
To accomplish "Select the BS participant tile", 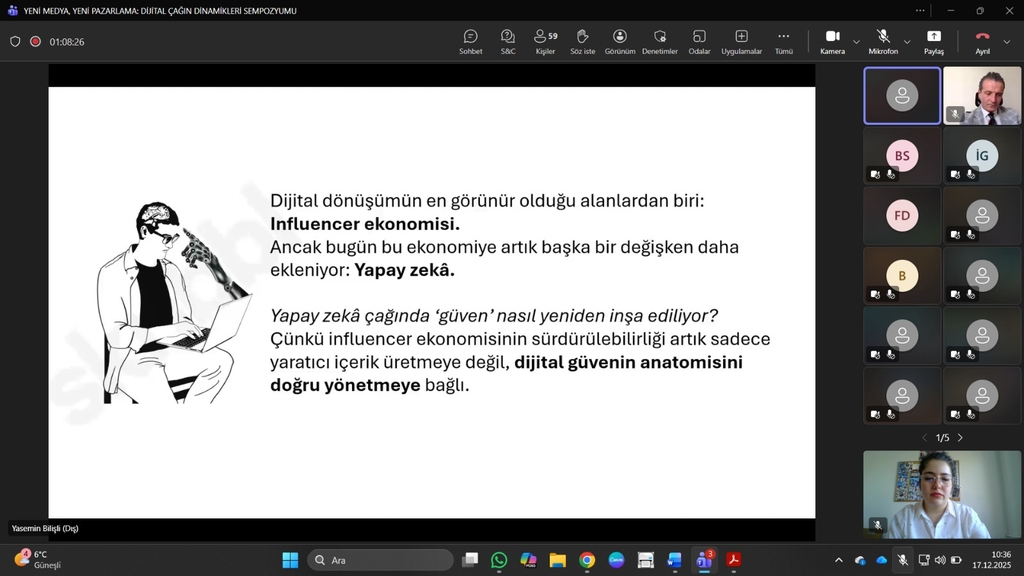I will [x=902, y=156].
